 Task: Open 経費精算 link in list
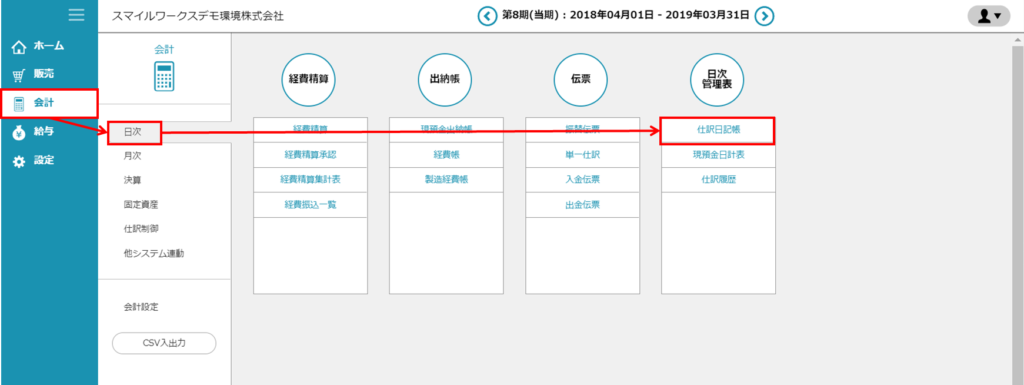coord(310,129)
